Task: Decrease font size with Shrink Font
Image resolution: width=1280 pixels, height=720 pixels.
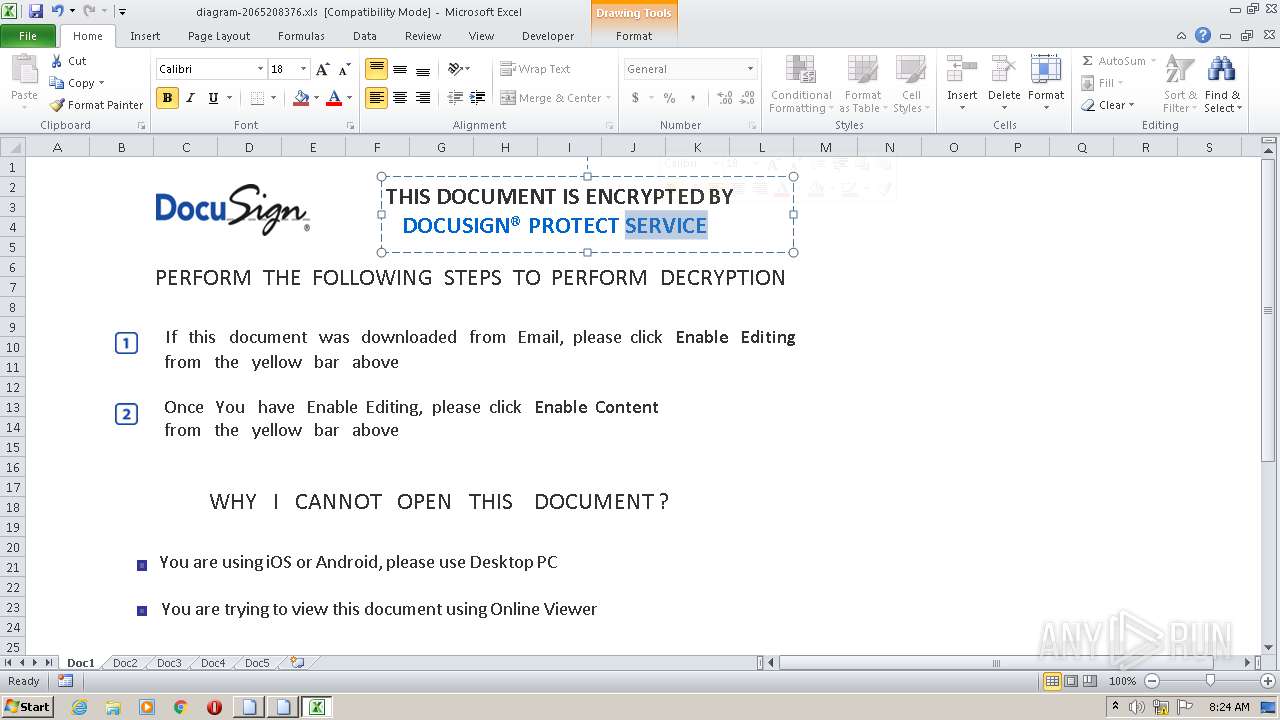Action: tap(344, 69)
